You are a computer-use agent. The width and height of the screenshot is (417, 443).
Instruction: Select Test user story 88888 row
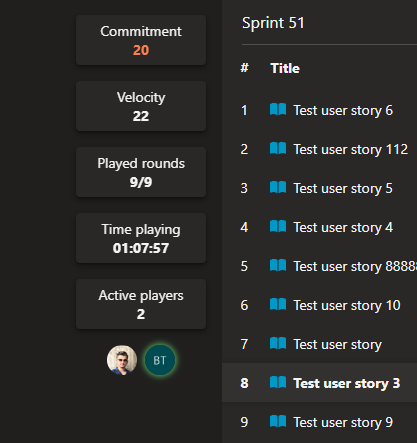(x=319, y=266)
